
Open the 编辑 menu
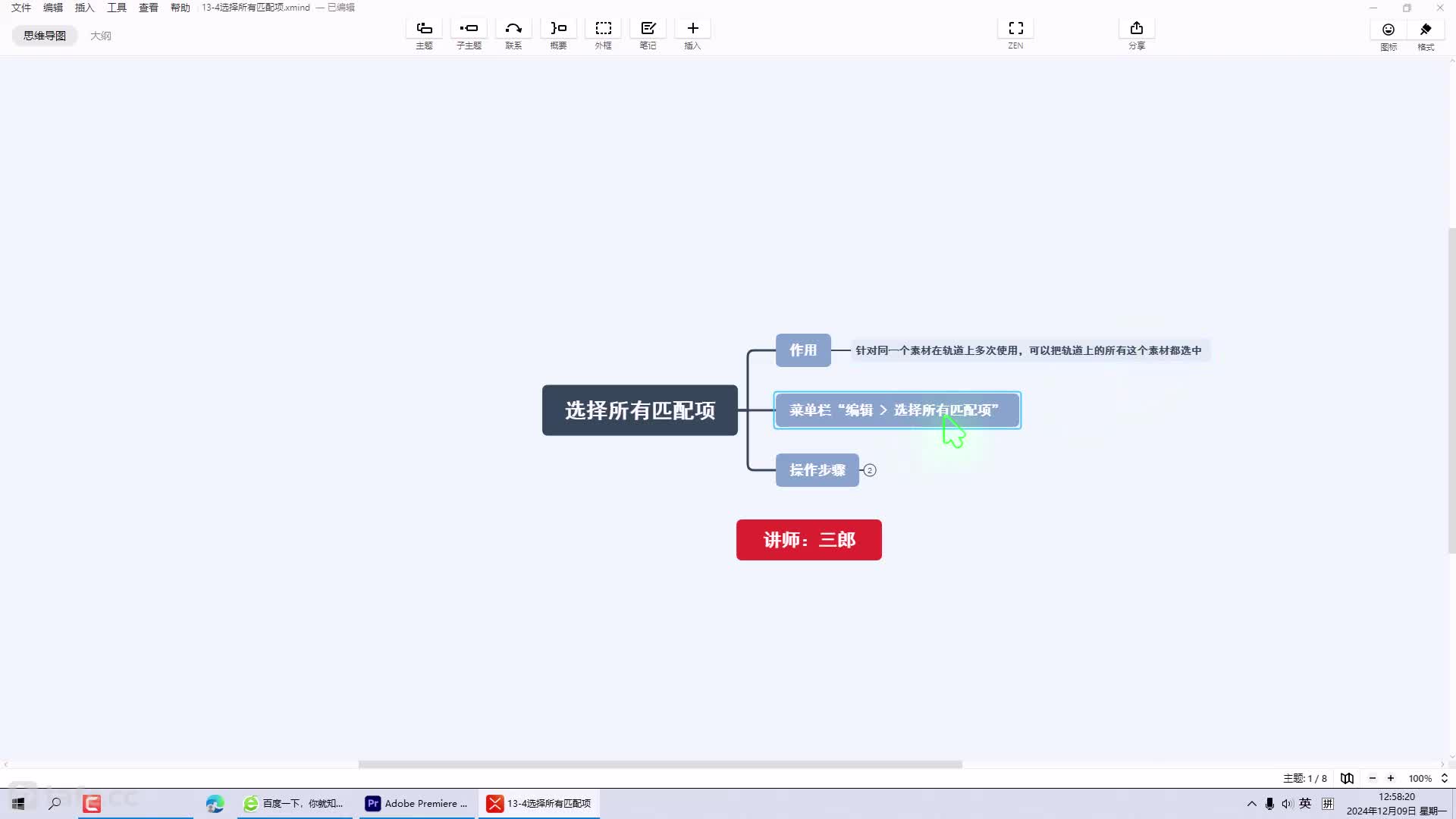[53, 8]
